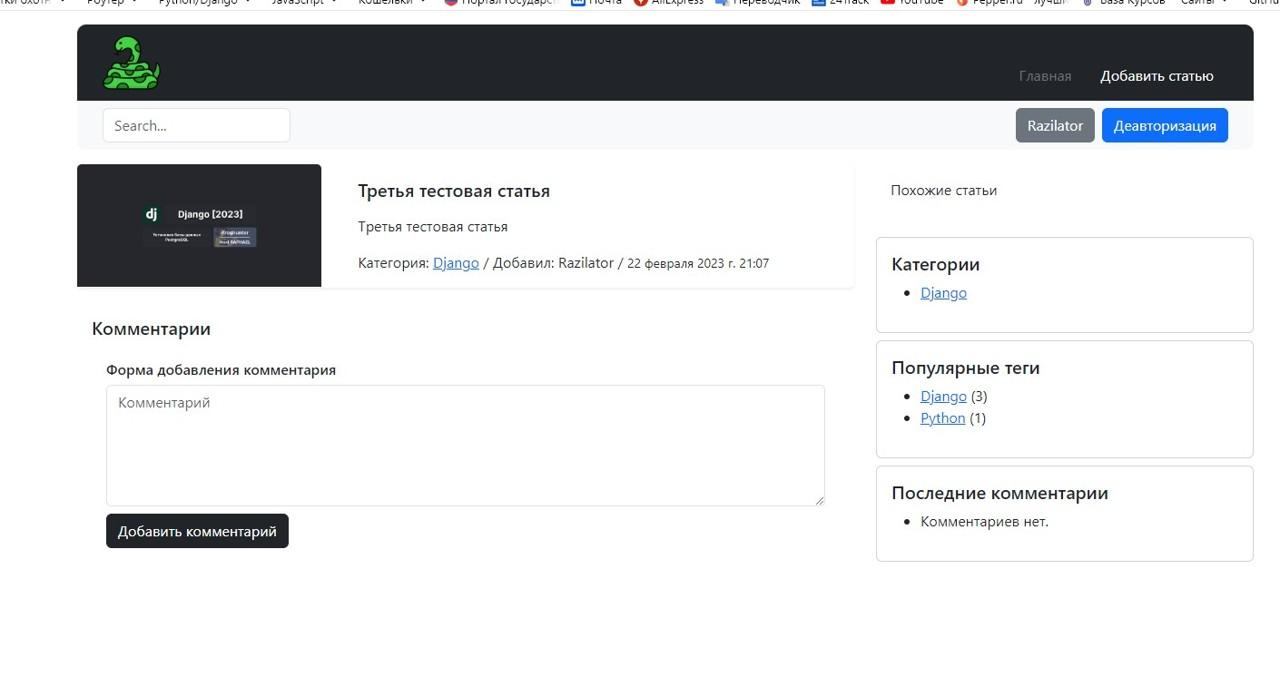Click the Деавторизация logout button

click(x=1165, y=126)
